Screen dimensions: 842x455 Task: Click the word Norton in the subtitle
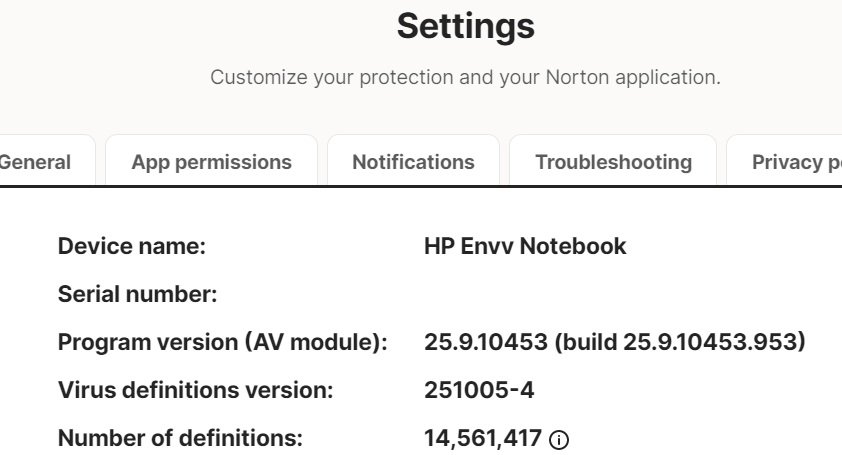click(x=578, y=77)
